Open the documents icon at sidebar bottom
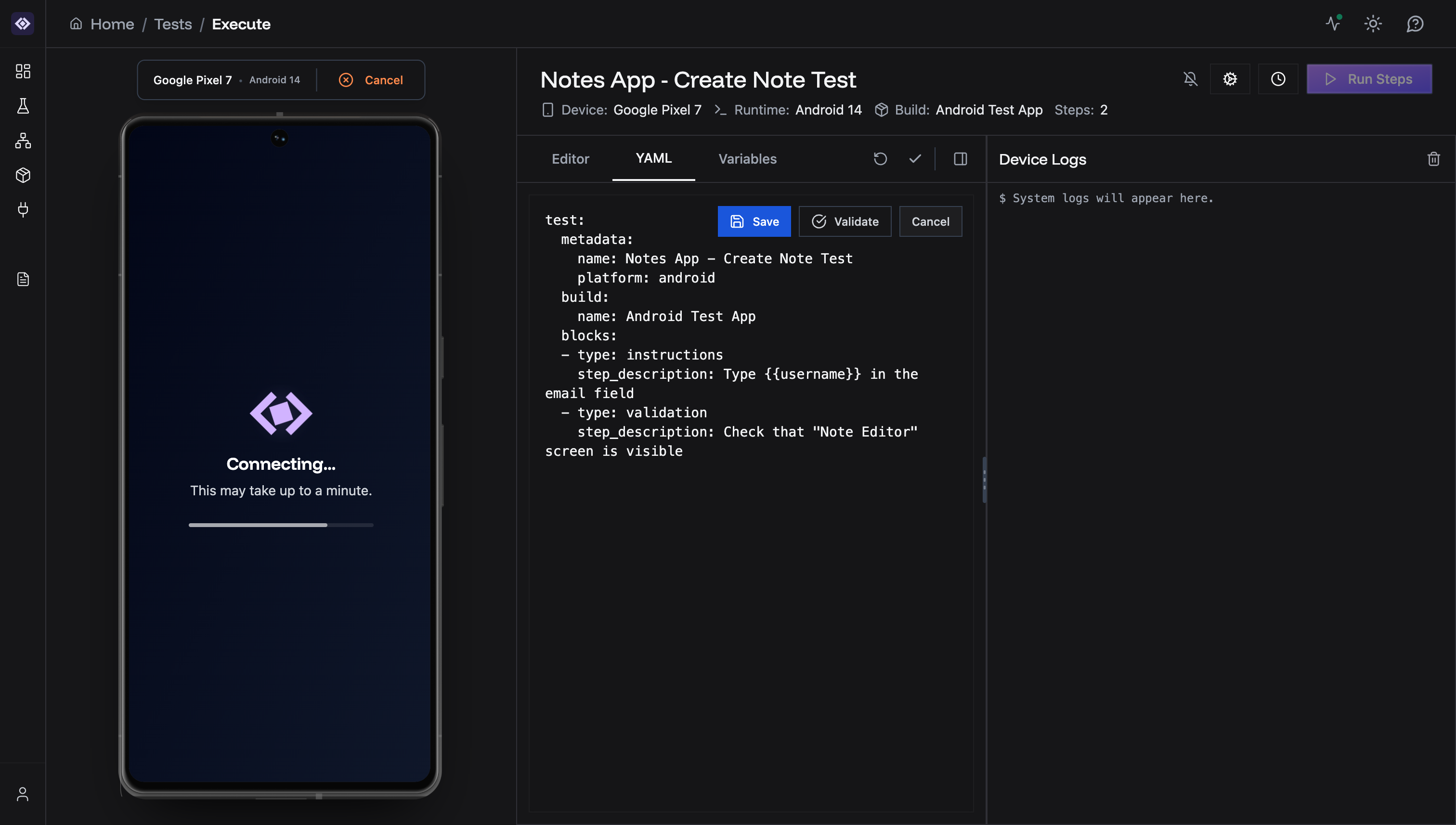Image resolution: width=1456 pixels, height=825 pixels. (x=23, y=279)
